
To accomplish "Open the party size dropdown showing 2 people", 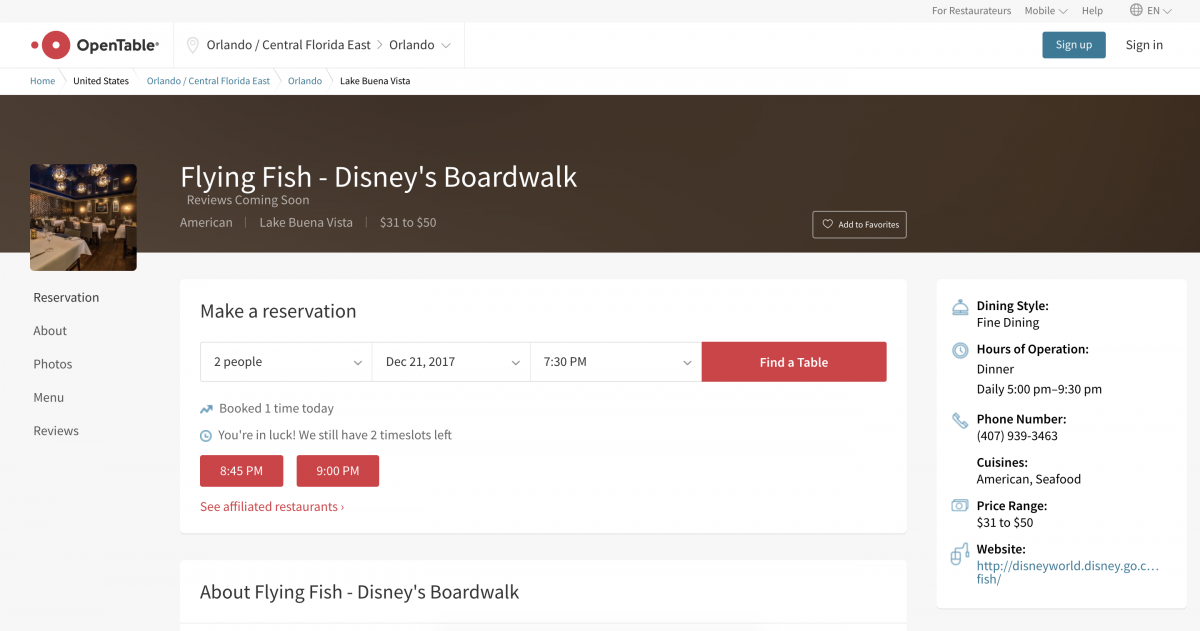I will 286,362.
